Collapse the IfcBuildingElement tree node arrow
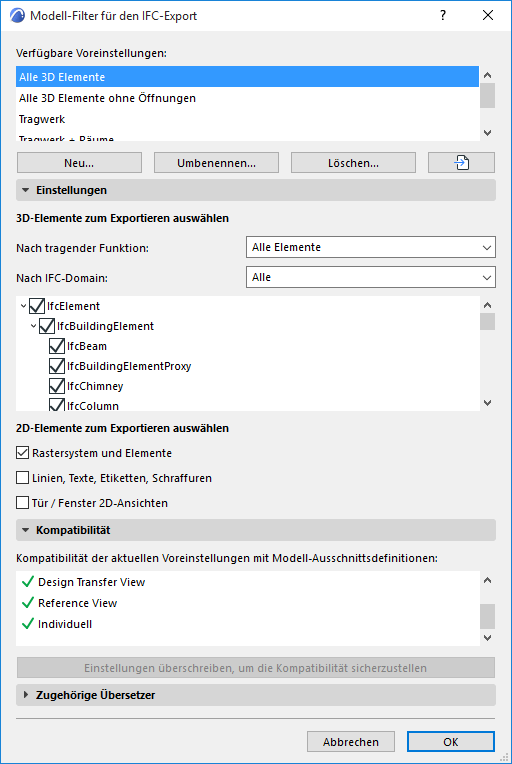 click(33, 326)
